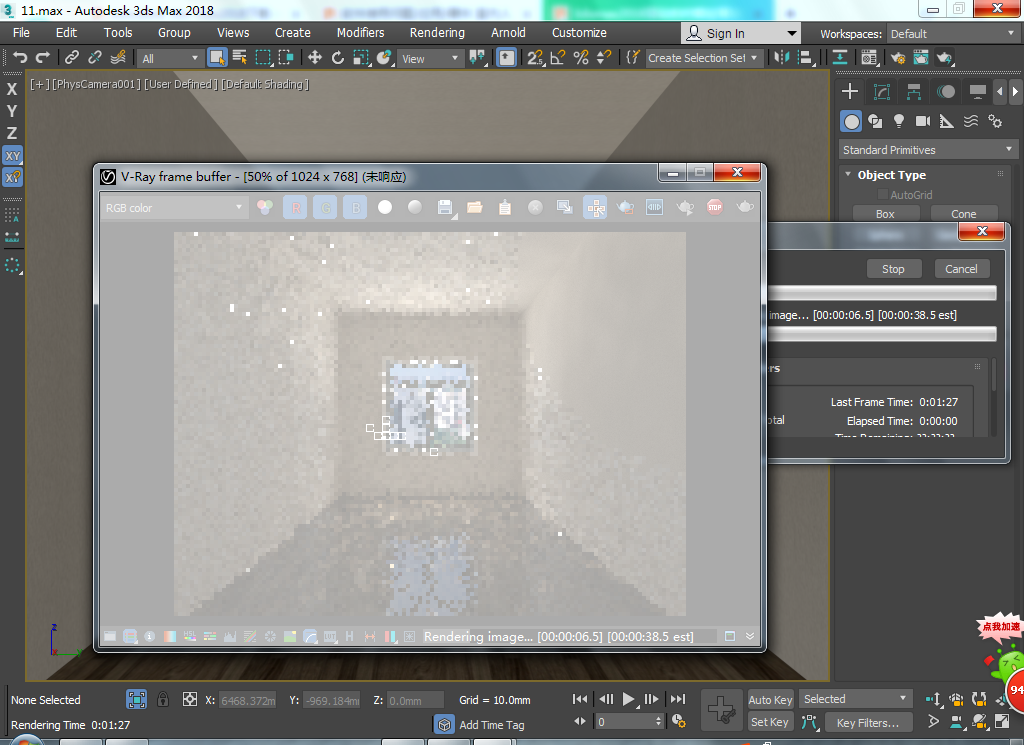Activate the Select and Rotate tool
Viewport: 1024px width, 745px height.
point(338,57)
